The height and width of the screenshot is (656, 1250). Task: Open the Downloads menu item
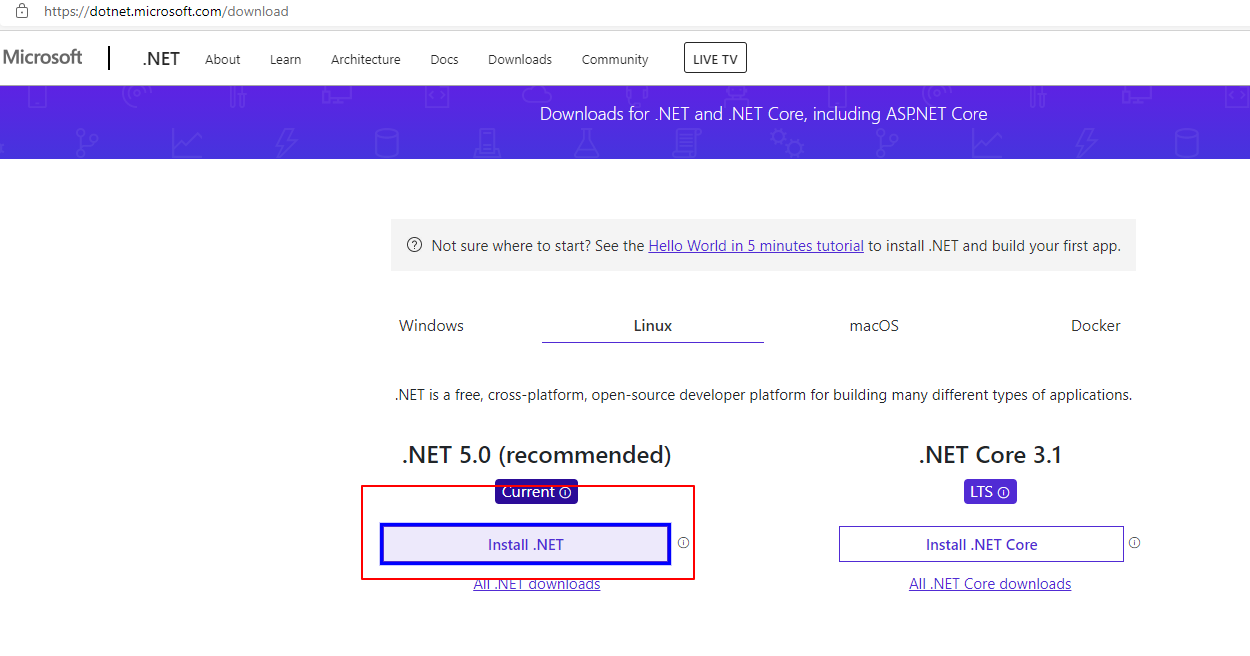click(x=520, y=59)
